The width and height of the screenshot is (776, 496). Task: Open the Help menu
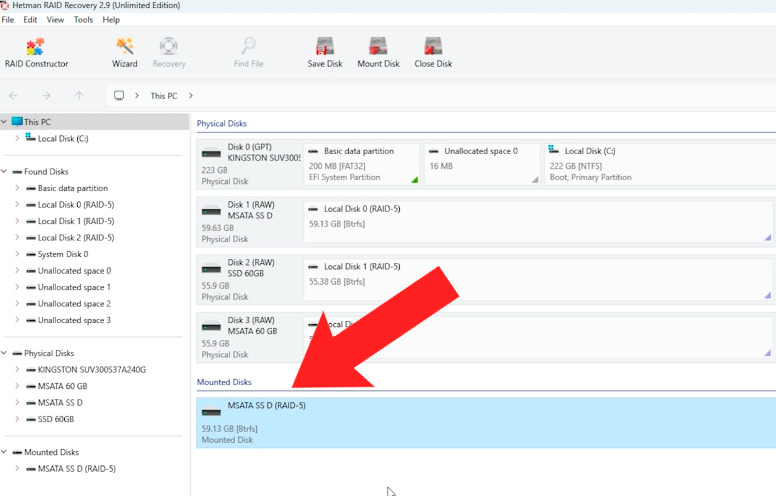pos(111,20)
